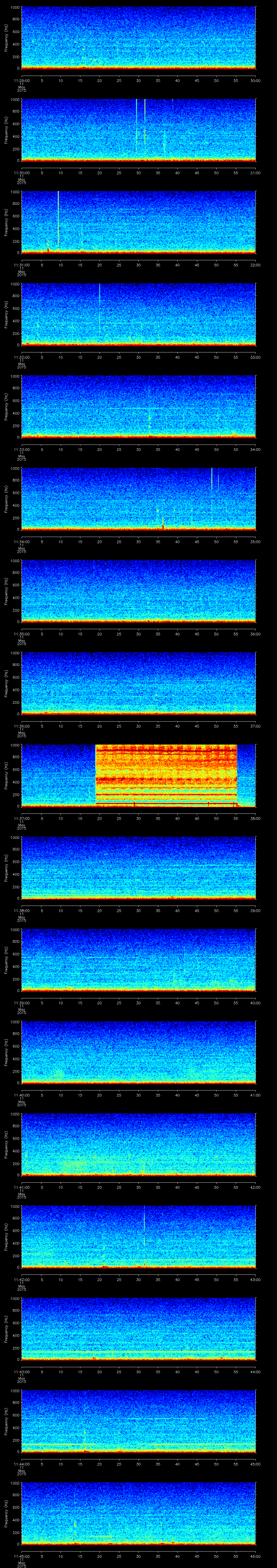
Task: Select the 11:40:00 time label
Action: 21,1095
